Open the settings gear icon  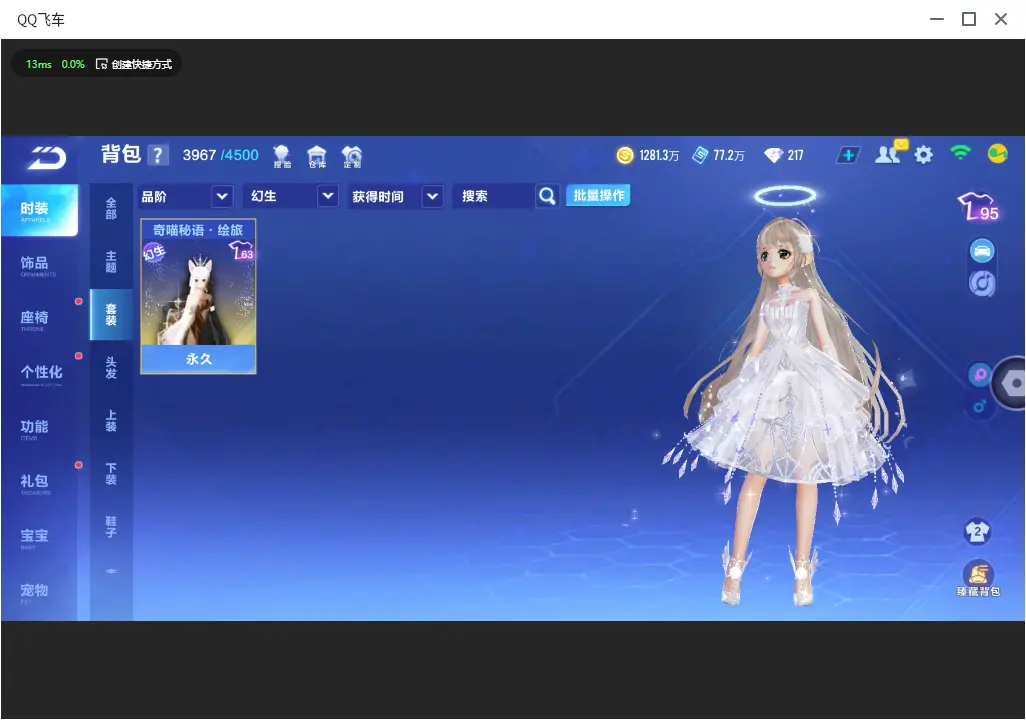coord(923,155)
